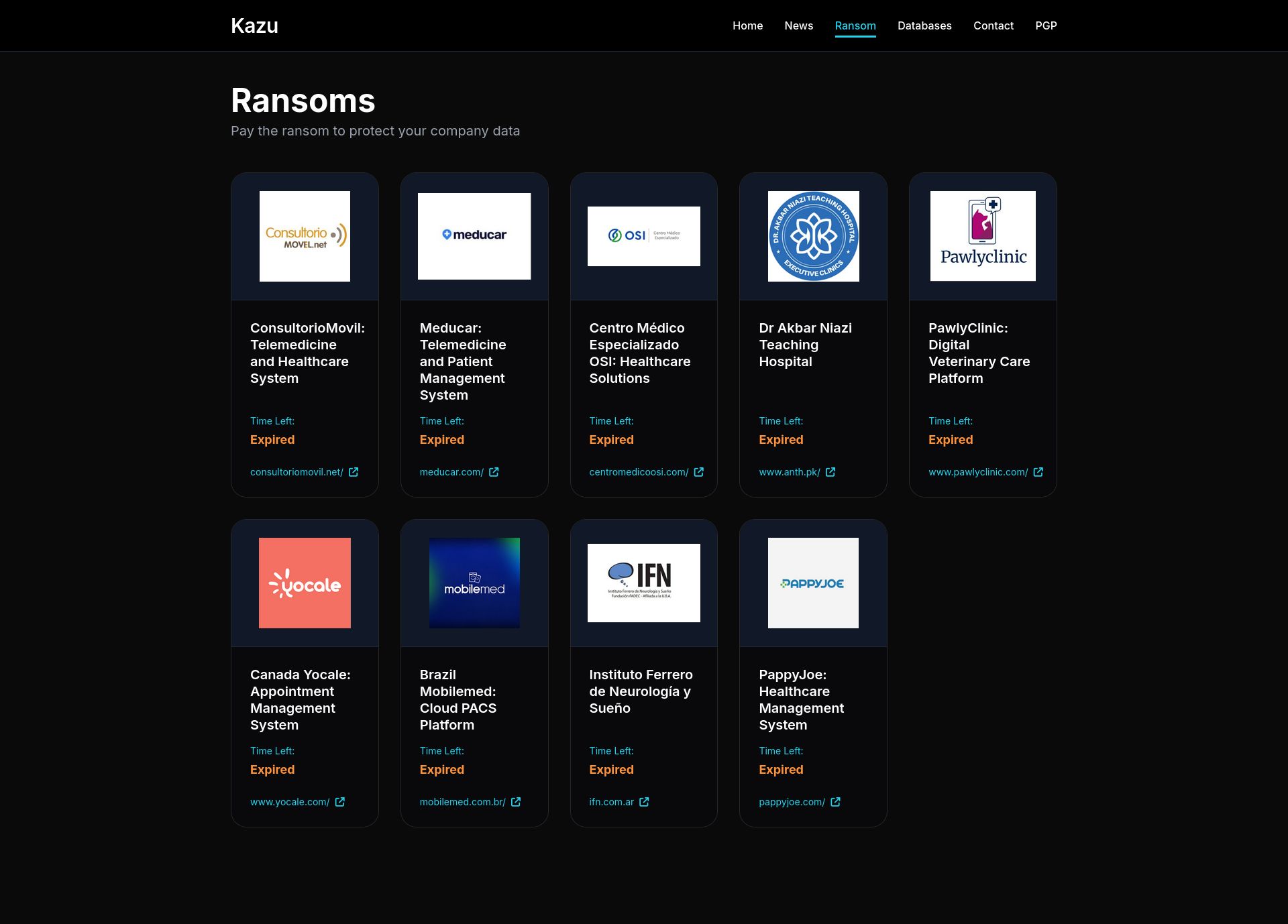Click the Expired status on the Canada Yocale card
This screenshot has width=1288, height=924.
(x=272, y=770)
